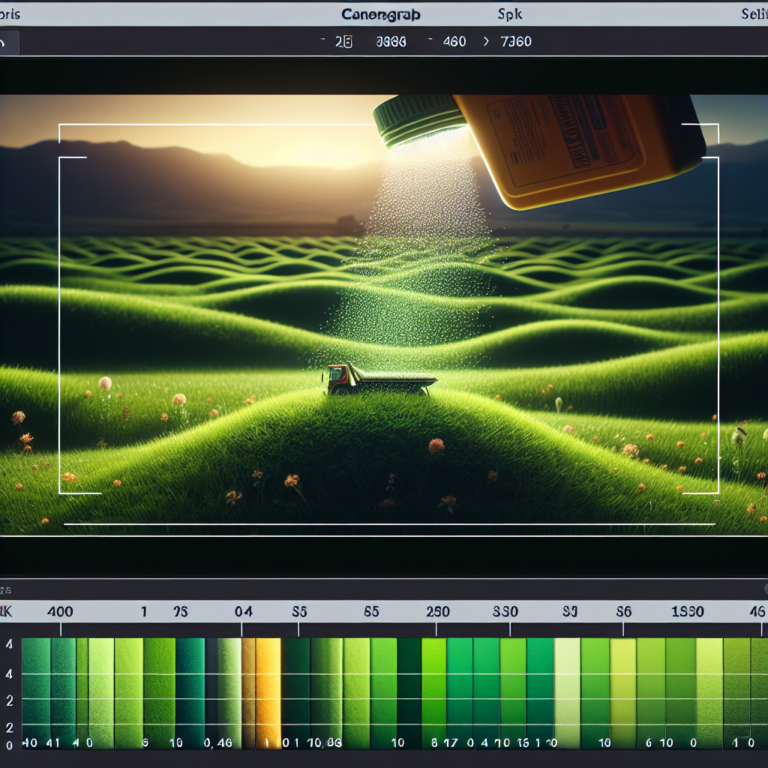Image resolution: width=768 pixels, height=768 pixels.
Task: Select the orange-brown narrow swatch beside yellow
Action: [248, 693]
